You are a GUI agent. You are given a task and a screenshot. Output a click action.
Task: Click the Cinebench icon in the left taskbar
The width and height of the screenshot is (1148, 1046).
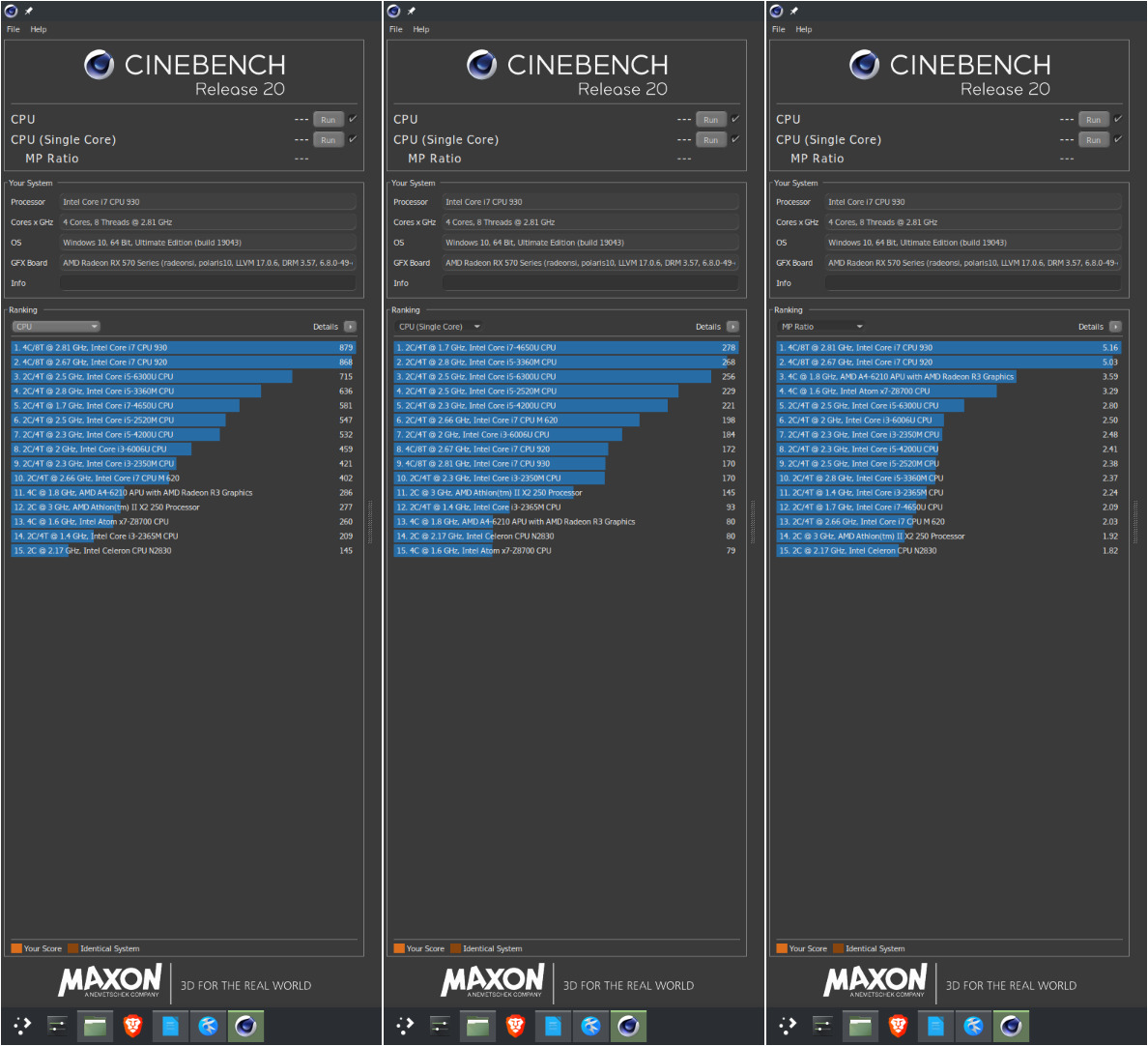coord(245,1026)
